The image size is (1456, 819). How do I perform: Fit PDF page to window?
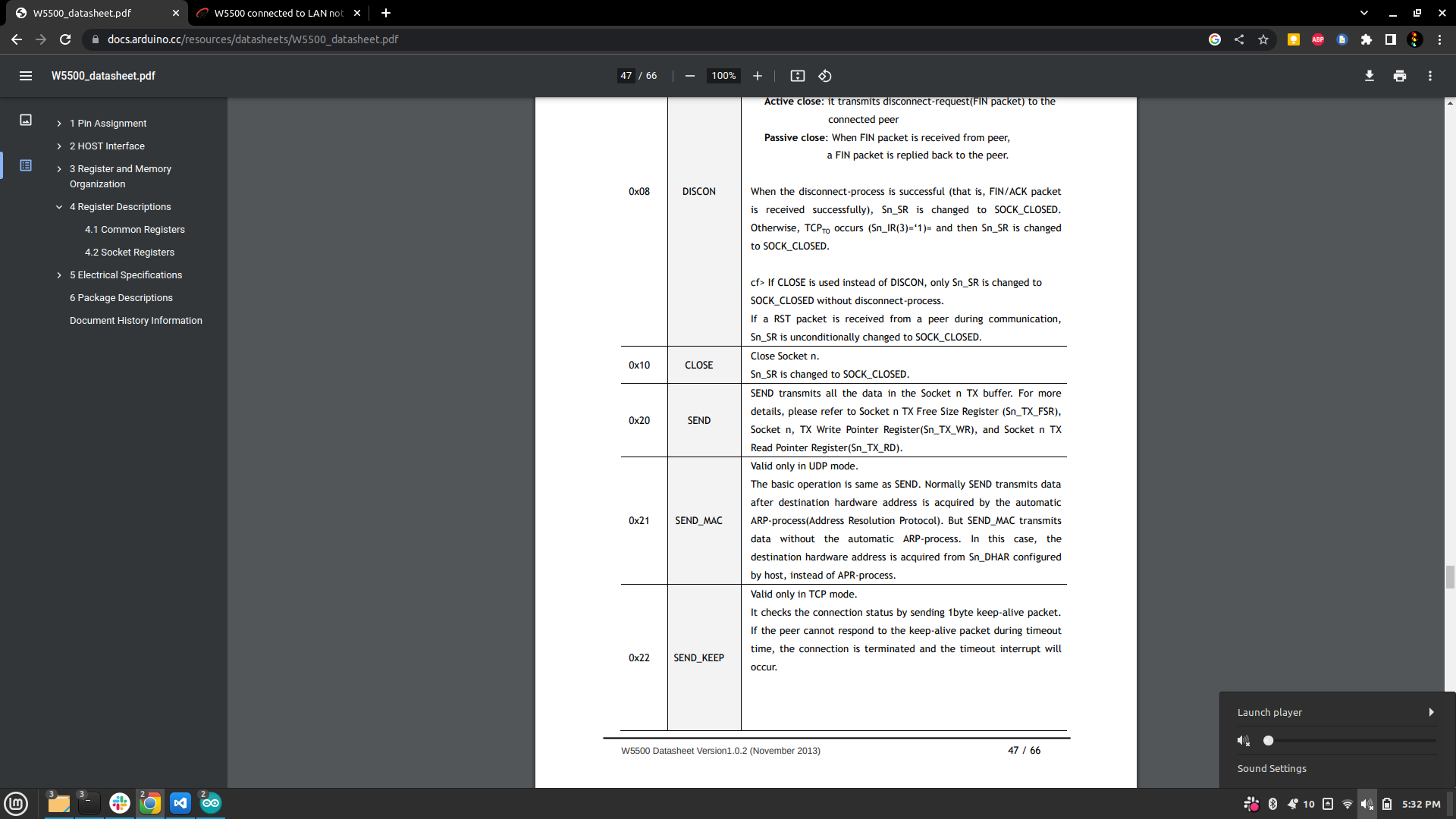[x=797, y=76]
